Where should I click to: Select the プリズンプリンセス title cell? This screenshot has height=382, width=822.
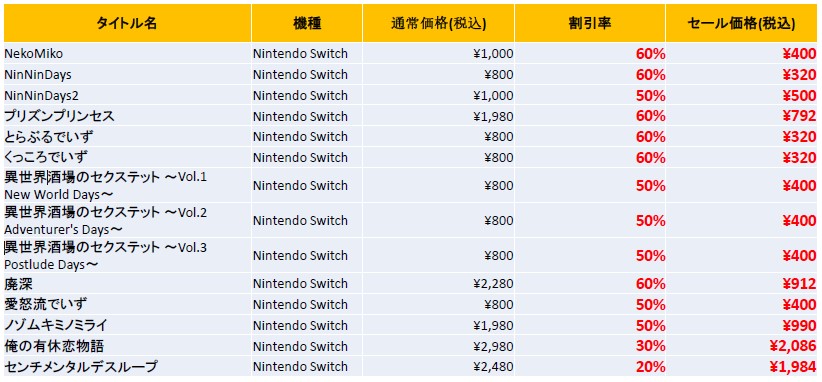(127, 116)
